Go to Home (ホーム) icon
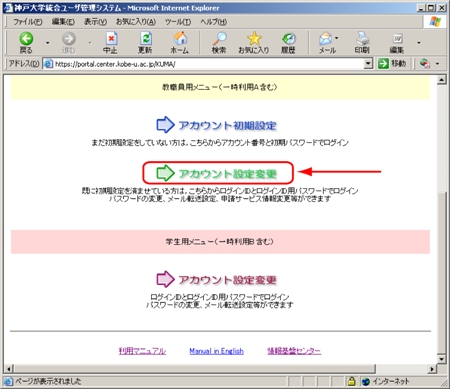Image resolution: width=450 pixels, height=389 pixels. [180, 38]
